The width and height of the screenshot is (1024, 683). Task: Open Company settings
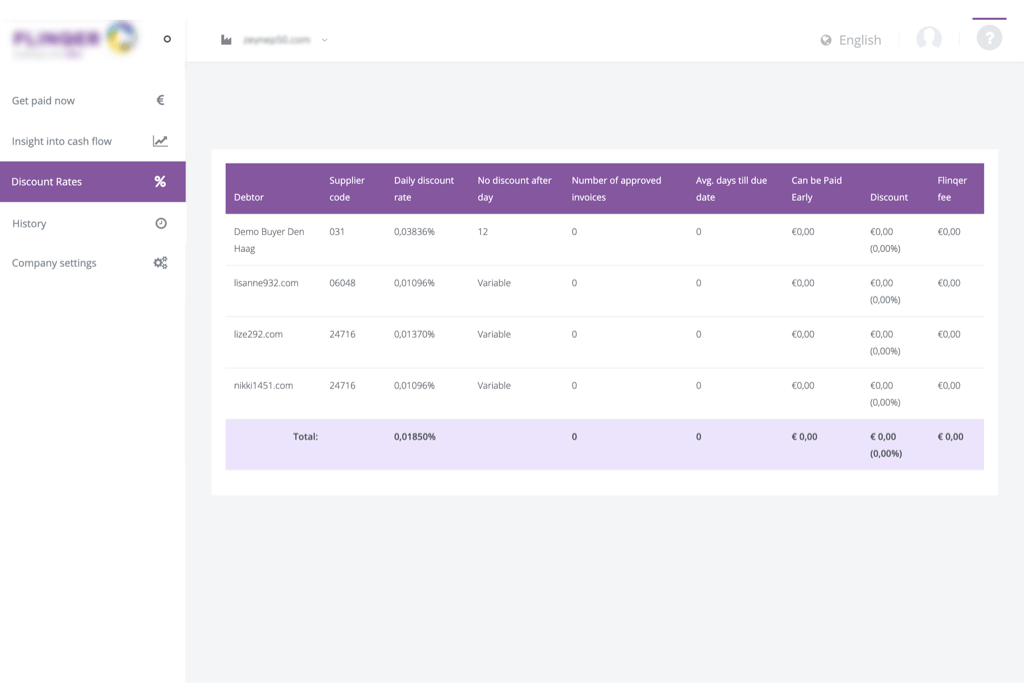point(93,262)
